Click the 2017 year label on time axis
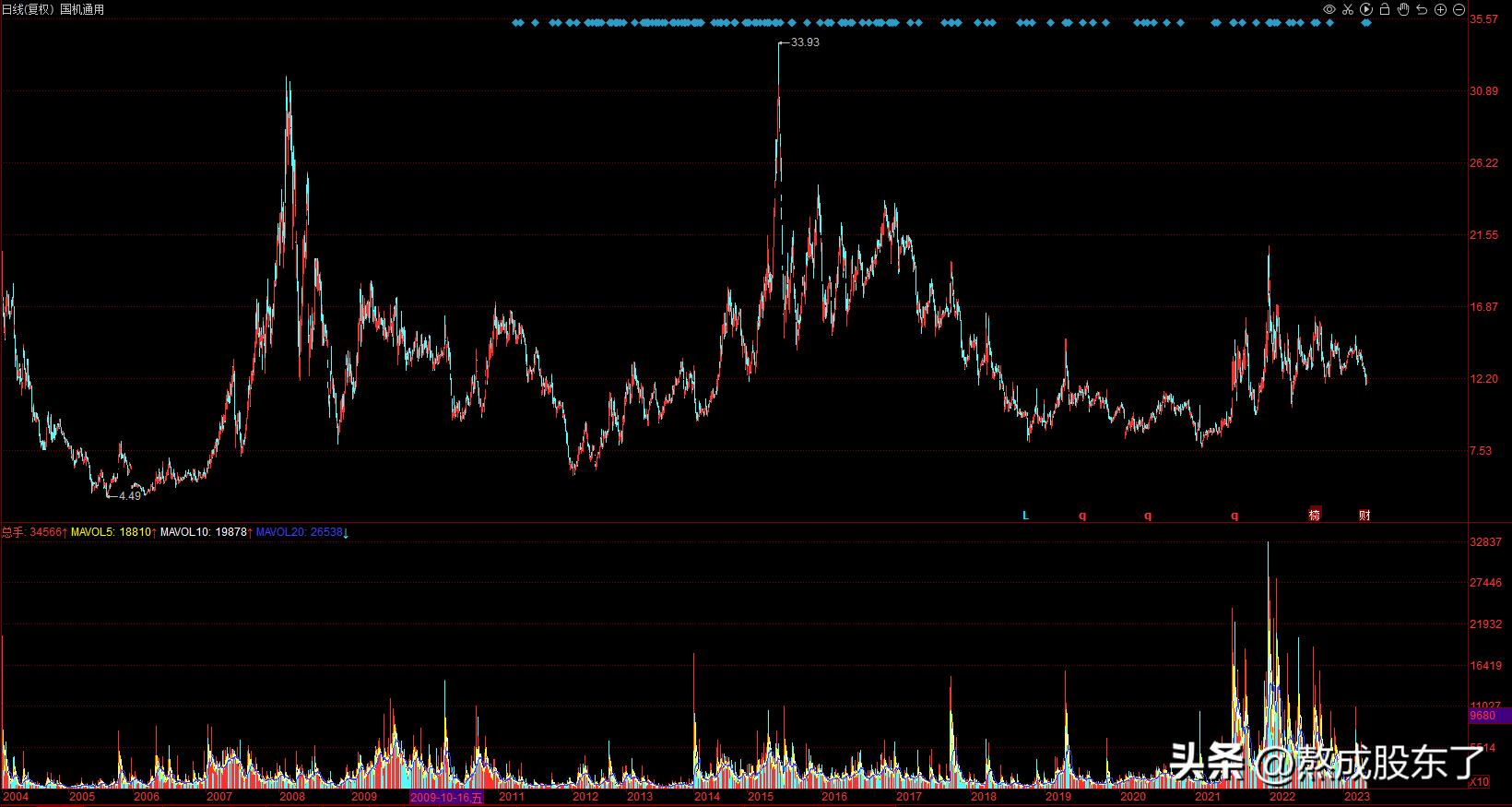The width and height of the screenshot is (1512, 807). click(x=909, y=797)
